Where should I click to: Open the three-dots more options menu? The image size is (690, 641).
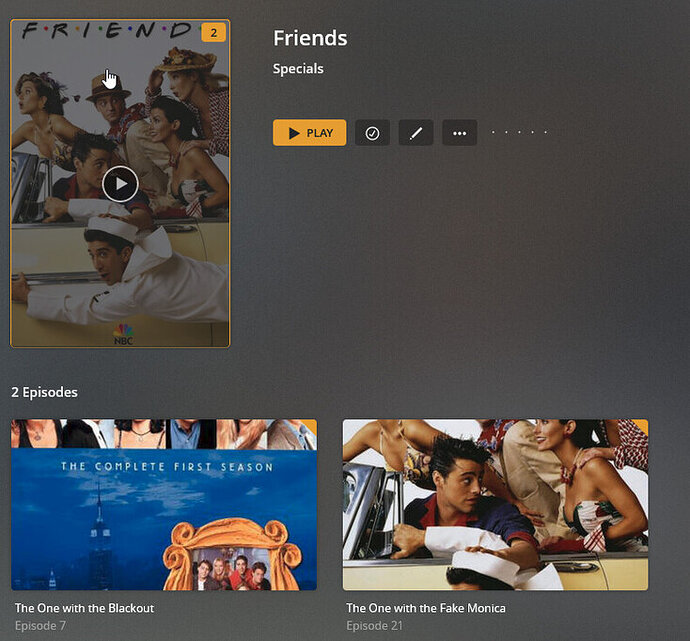click(x=459, y=132)
